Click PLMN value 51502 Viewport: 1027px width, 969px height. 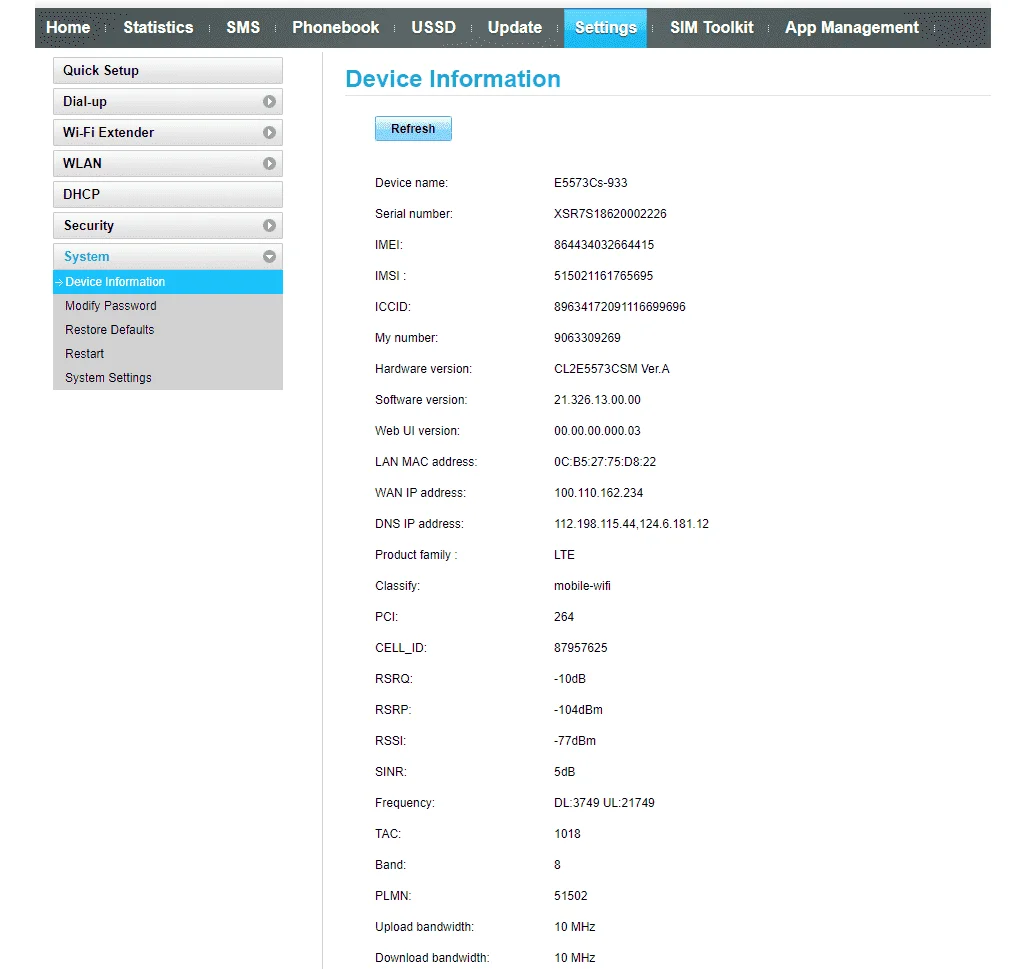[x=571, y=896]
